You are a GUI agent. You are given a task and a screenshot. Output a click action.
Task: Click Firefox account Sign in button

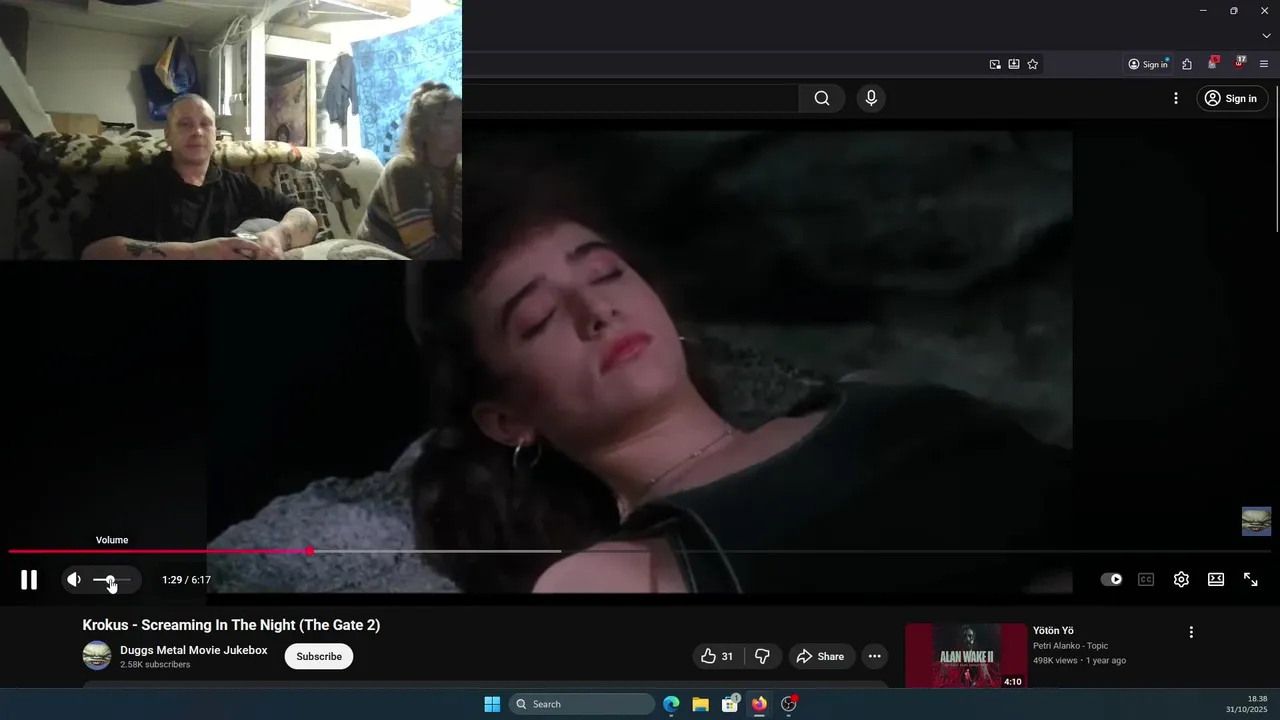tap(1148, 64)
